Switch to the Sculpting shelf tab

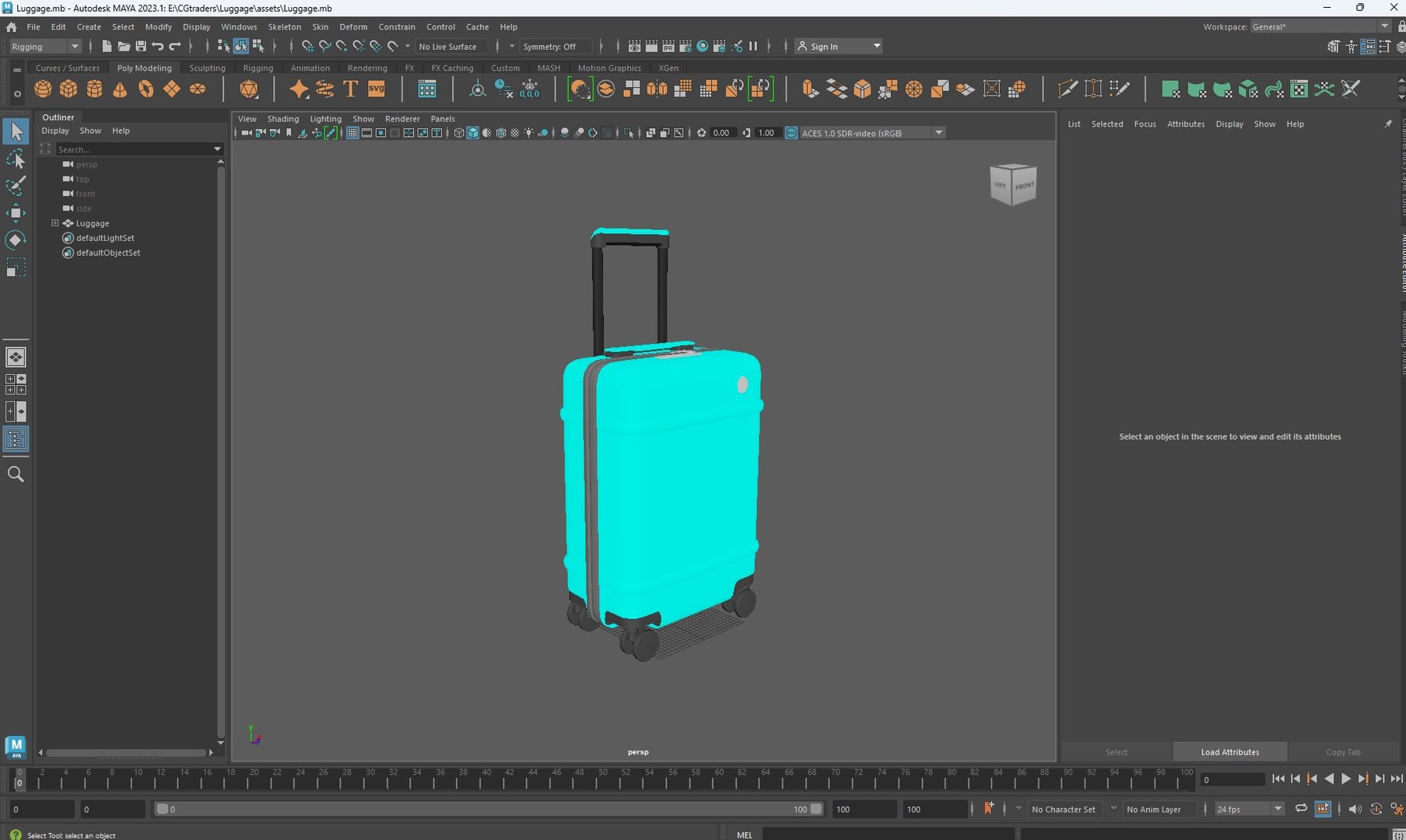207,68
